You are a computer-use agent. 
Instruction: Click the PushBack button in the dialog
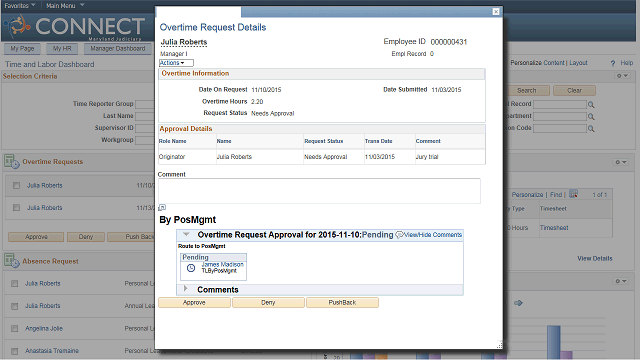tap(342, 302)
